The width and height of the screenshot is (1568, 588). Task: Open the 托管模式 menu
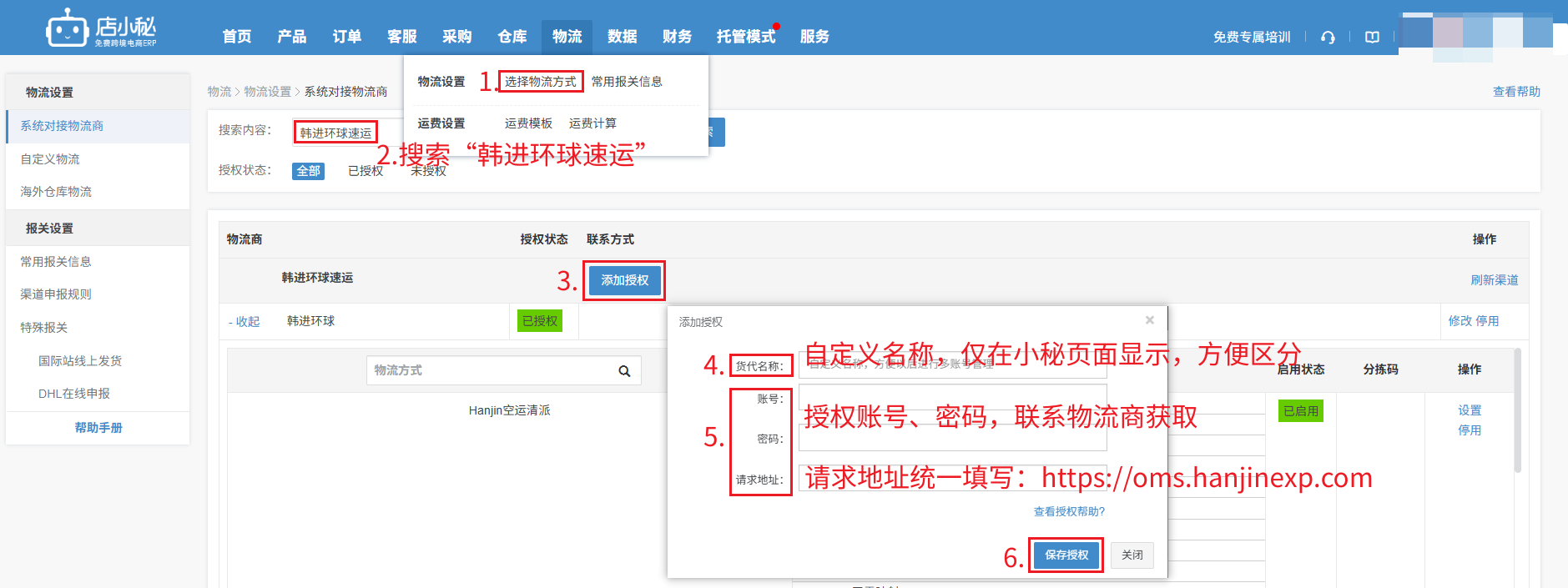[x=746, y=37]
